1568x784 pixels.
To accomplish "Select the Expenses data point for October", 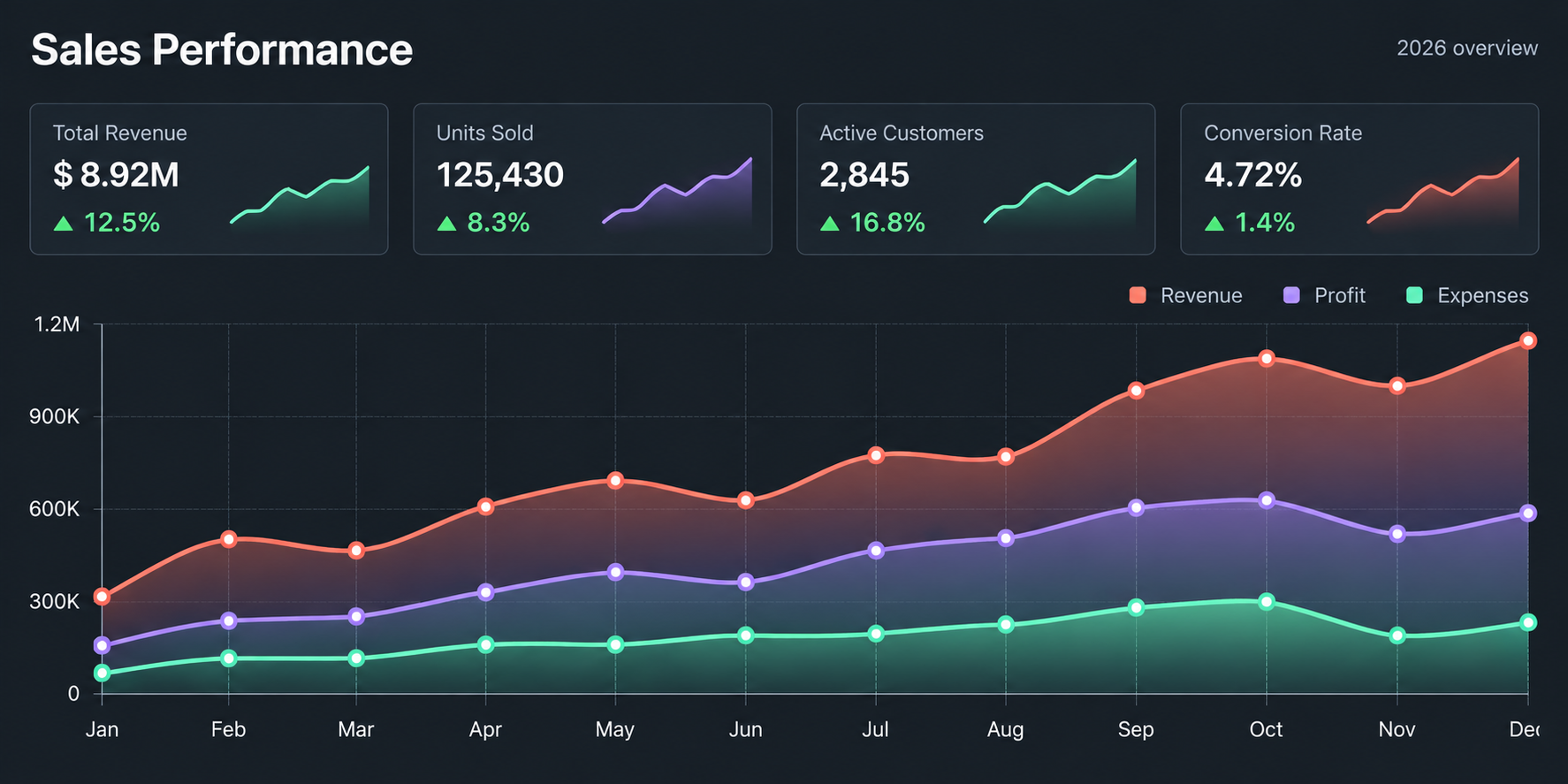I will pos(1267,602).
